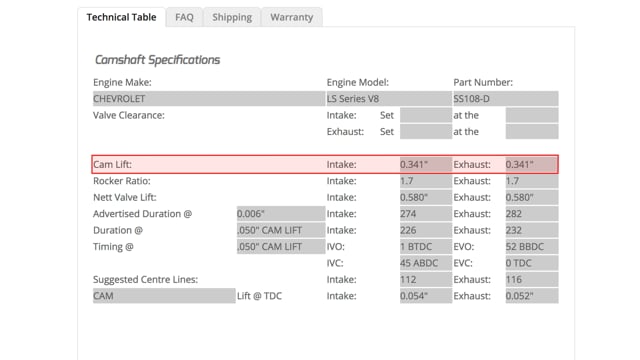This screenshot has width=640, height=360.
Task: Click the exhaust advertised duration 282 field
Action: click(532, 214)
